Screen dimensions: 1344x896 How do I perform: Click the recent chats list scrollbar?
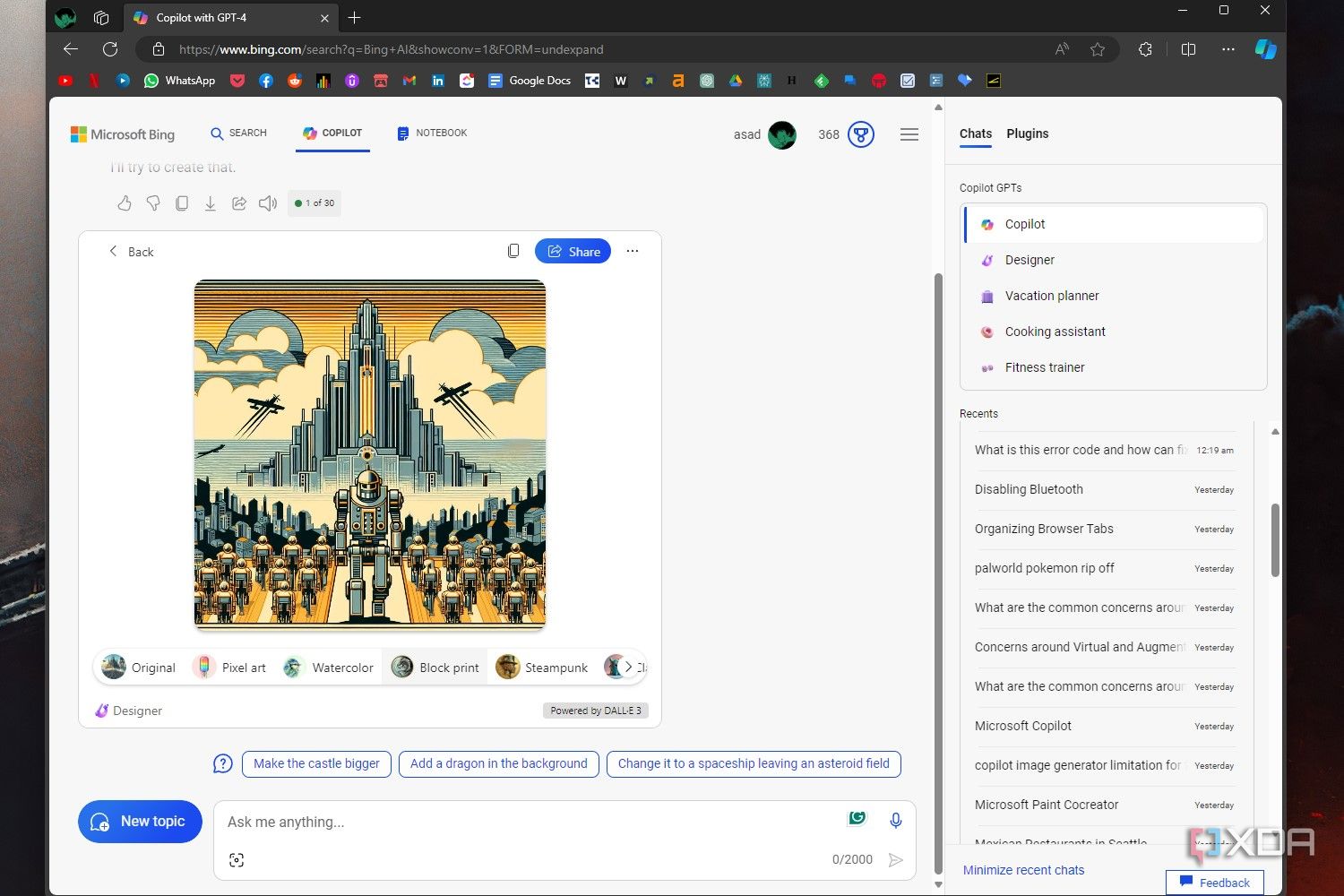[x=1275, y=539]
